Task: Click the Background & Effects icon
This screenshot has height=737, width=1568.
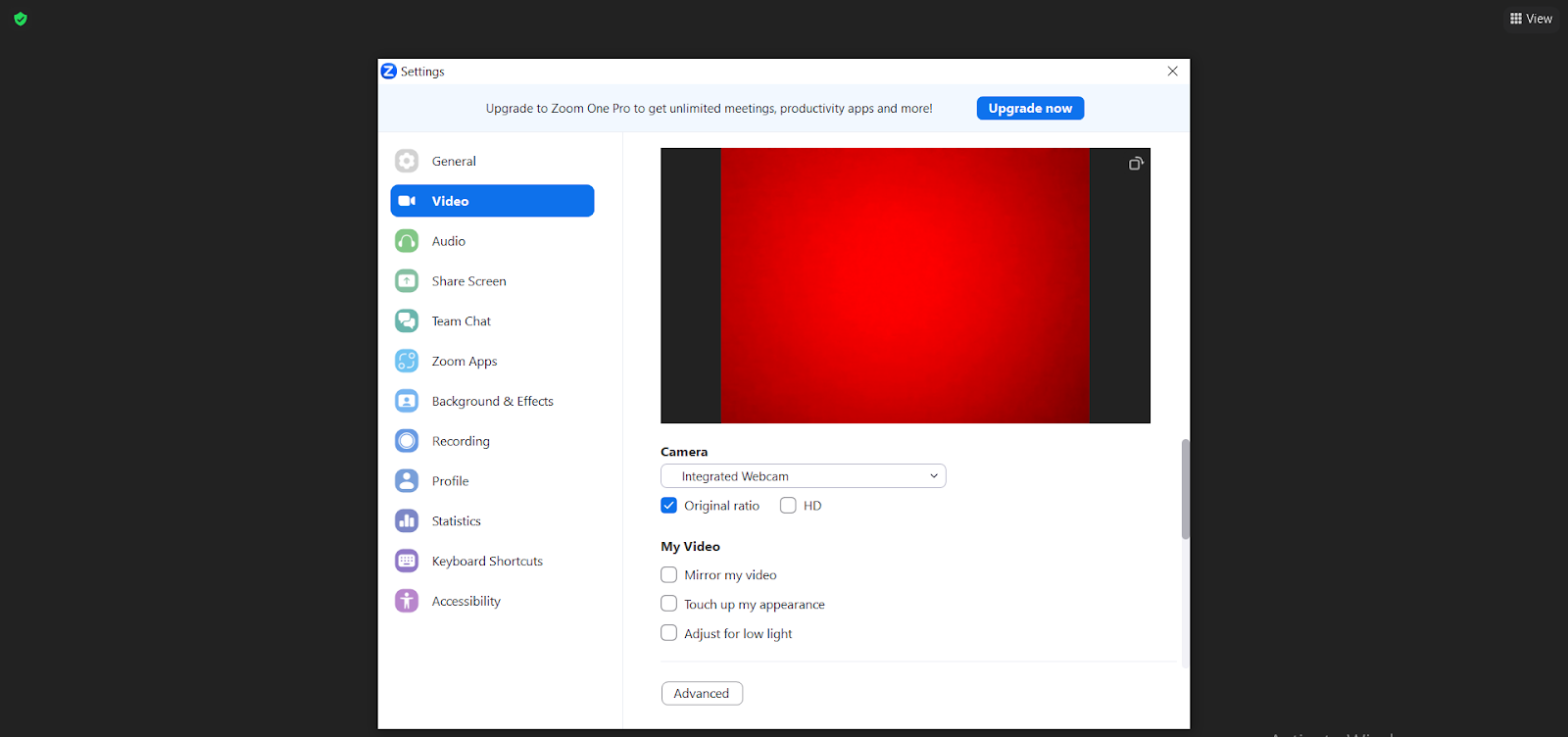Action: pyautogui.click(x=407, y=401)
